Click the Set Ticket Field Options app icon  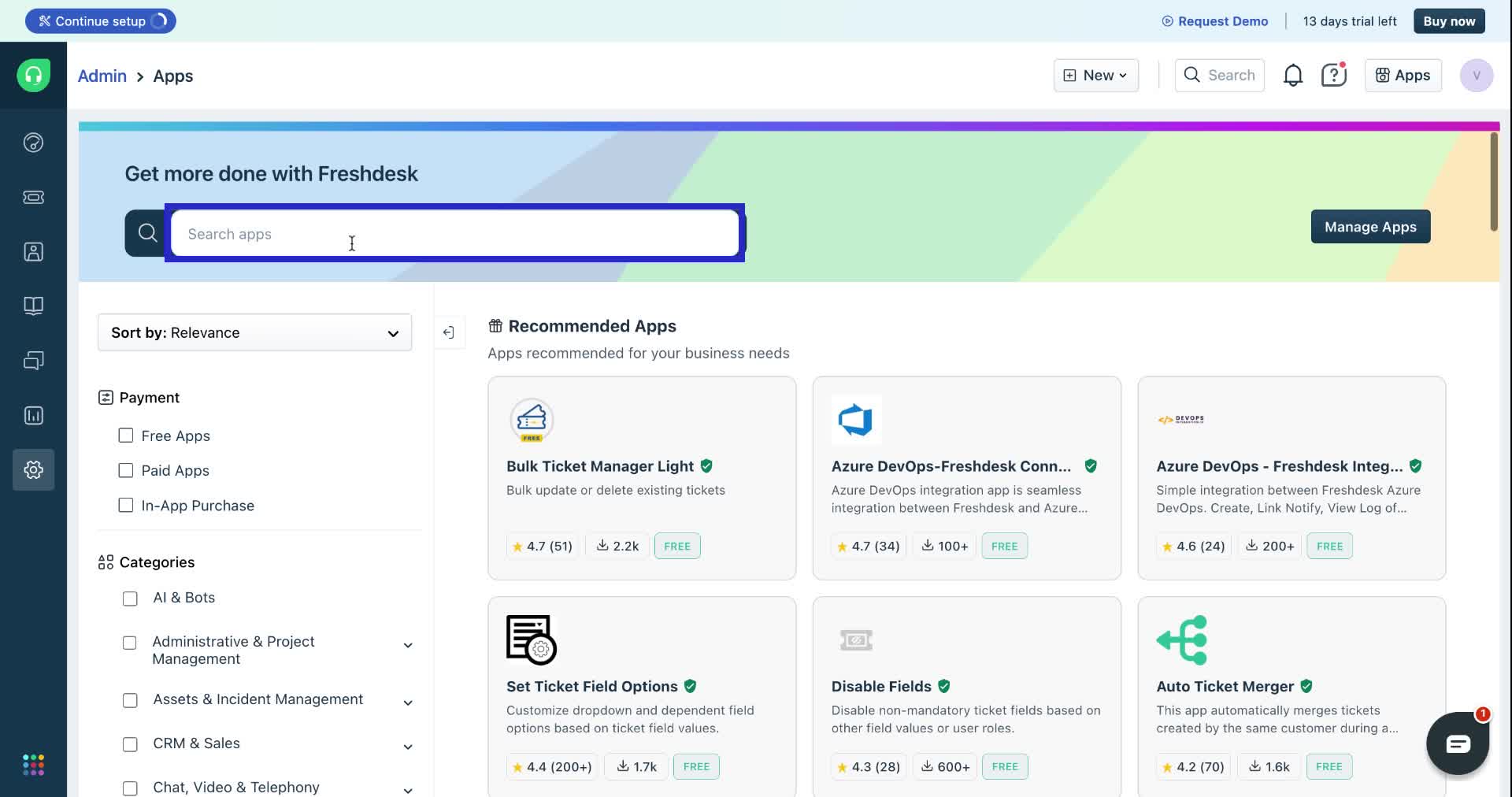click(532, 639)
